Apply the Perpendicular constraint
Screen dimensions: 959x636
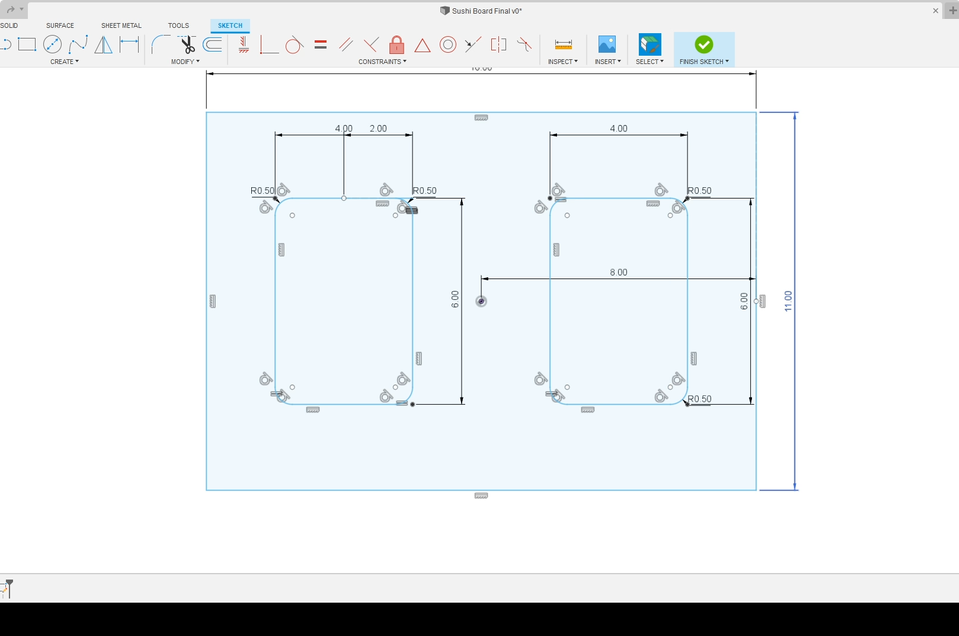click(x=371, y=44)
